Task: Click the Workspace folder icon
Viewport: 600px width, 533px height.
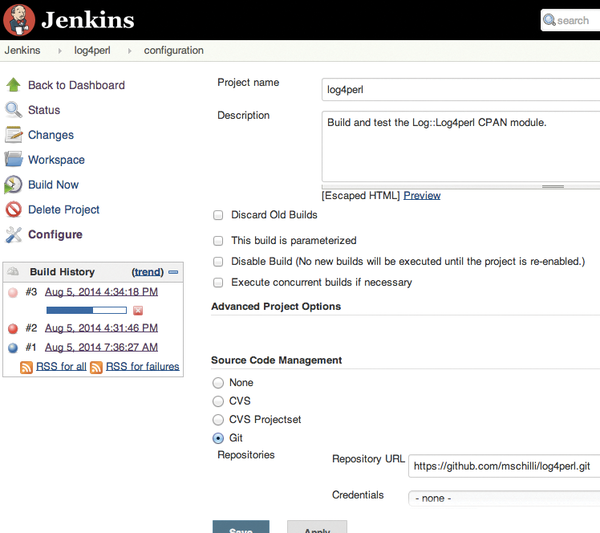Action: click(13, 159)
